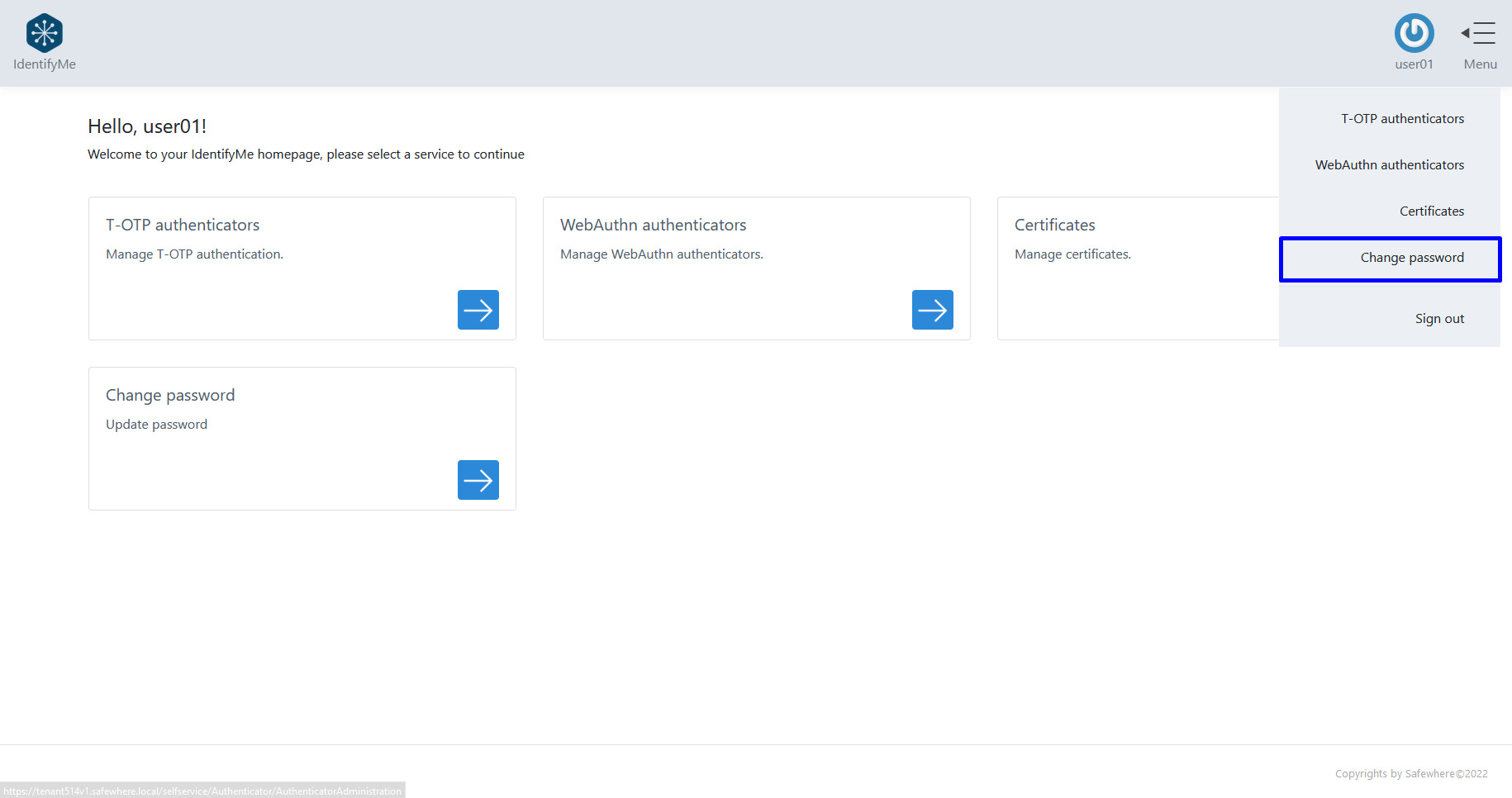The image size is (1512, 798).
Task: Sign out using the side menu
Action: (x=1438, y=319)
